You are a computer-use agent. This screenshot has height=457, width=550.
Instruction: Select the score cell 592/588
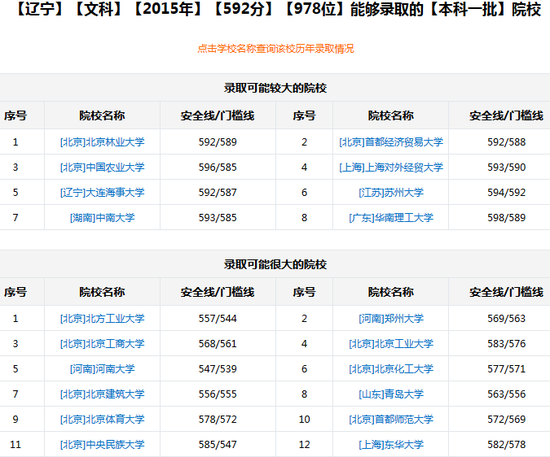point(507,142)
